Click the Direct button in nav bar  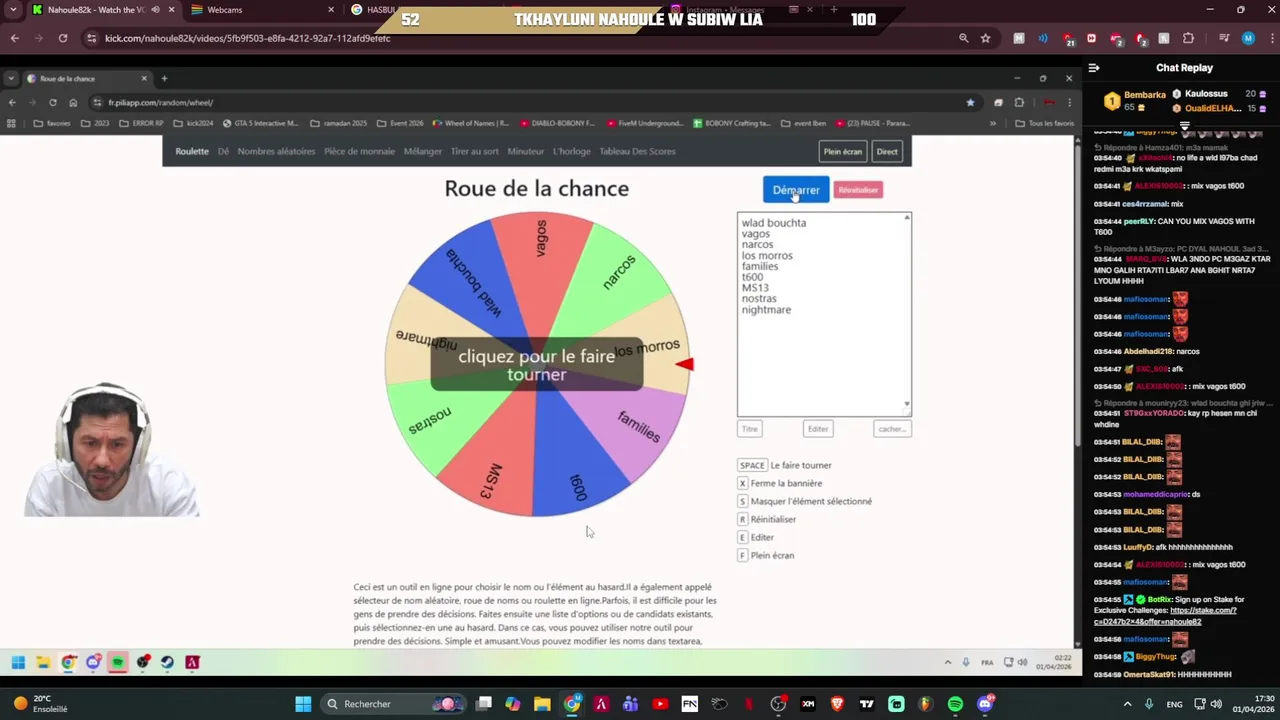tap(887, 152)
